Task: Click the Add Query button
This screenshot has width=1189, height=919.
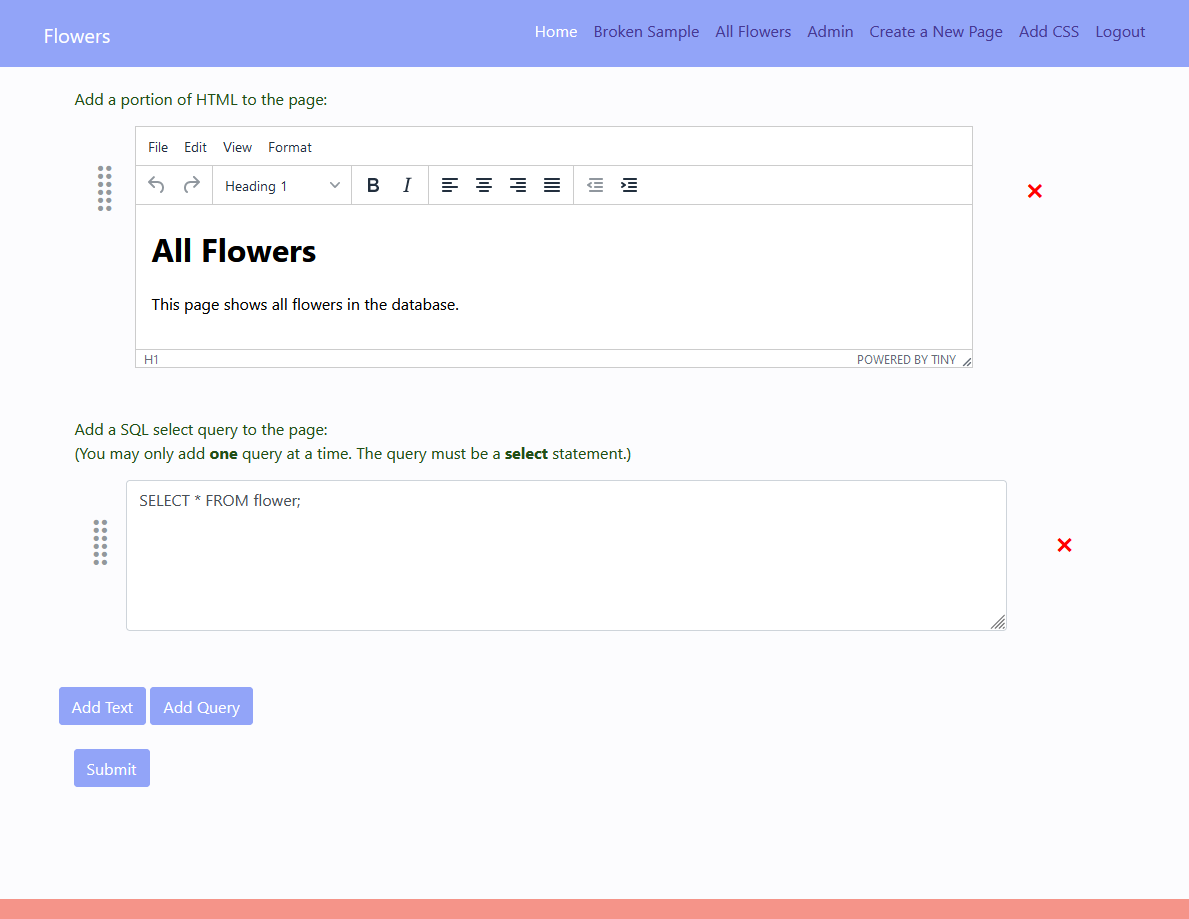Action: (x=201, y=706)
